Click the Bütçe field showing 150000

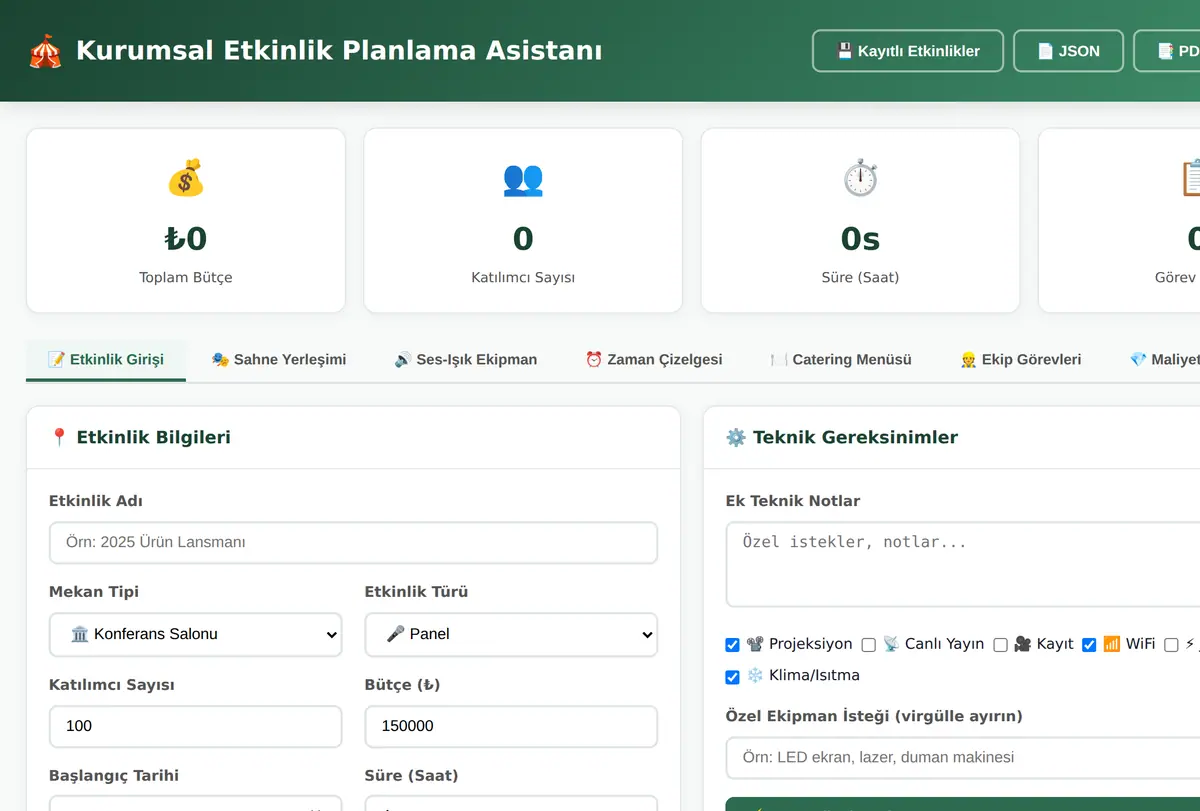(511, 726)
